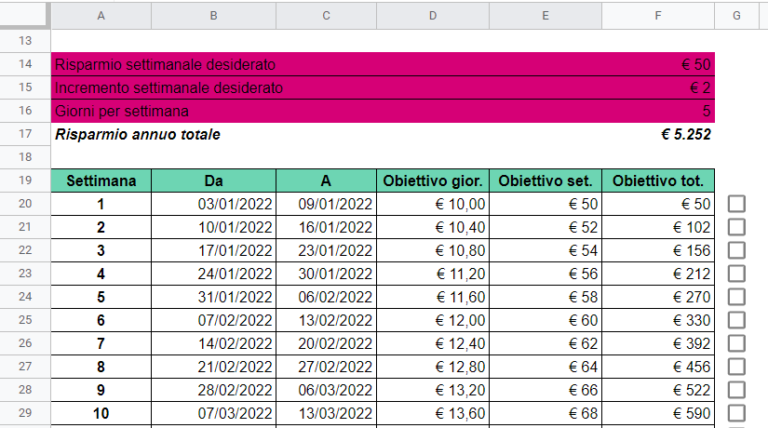Select column E header
The image size is (768, 428).
pyautogui.click(x=545, y=16)
